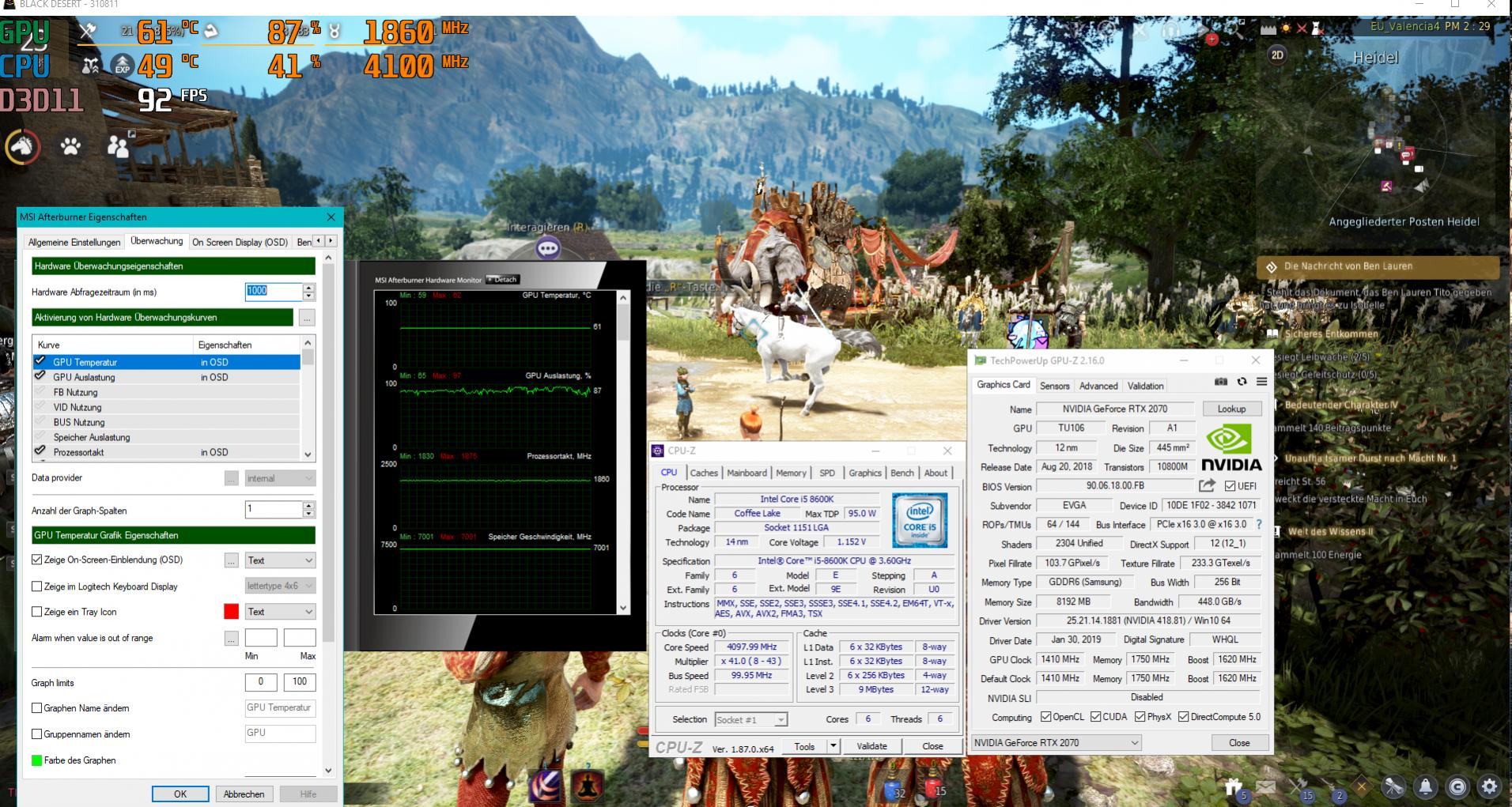Increase the Anzahl der Graph-Spalten spinner
This screenshot has height=807, width=1512.
309,505
